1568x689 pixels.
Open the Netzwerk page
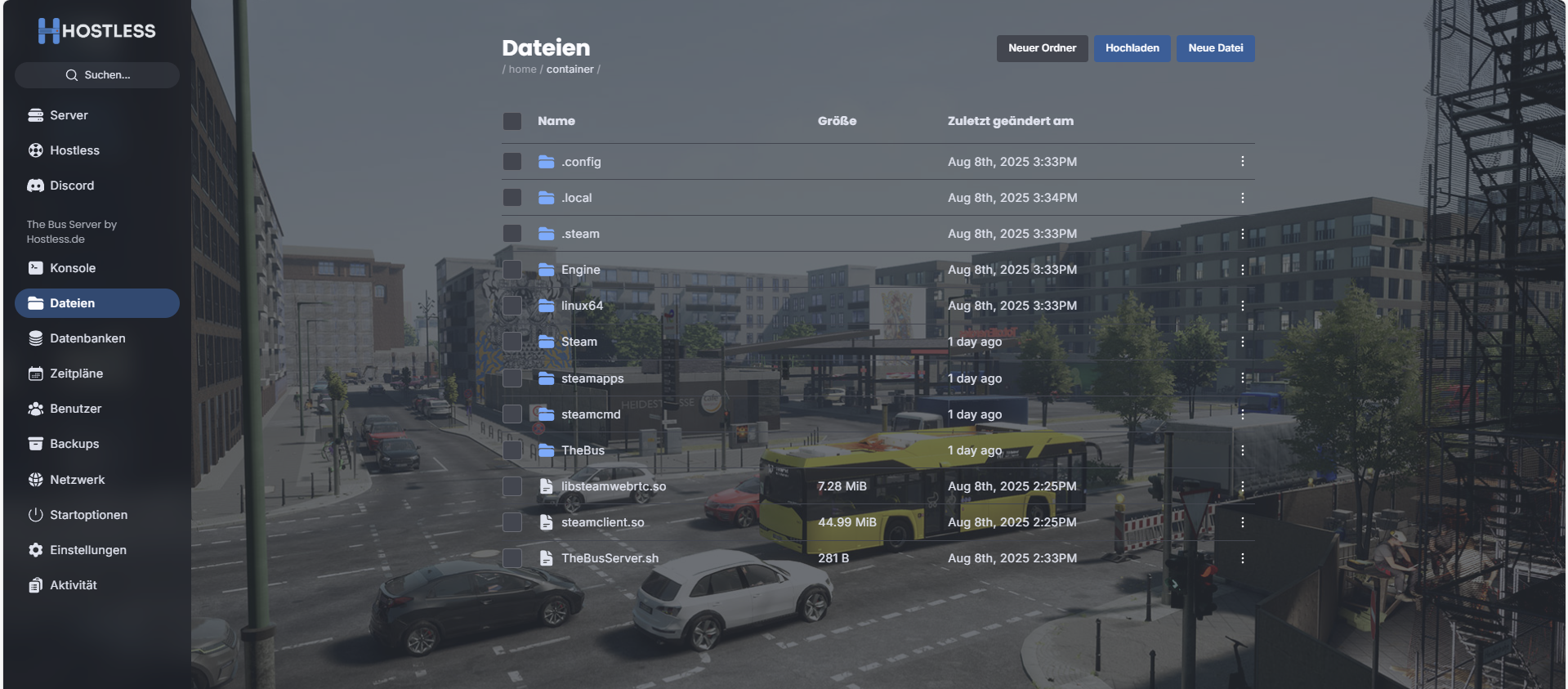click(97, 480)
